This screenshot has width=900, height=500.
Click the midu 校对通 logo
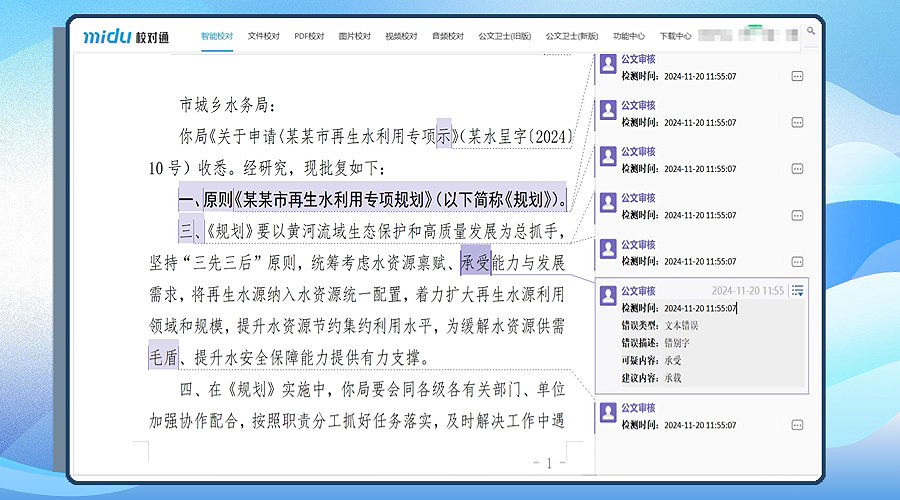tap(126, 36)
